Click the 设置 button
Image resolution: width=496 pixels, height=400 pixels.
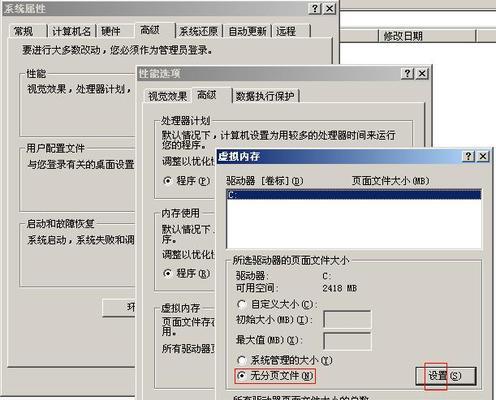[x=445, y=376]
